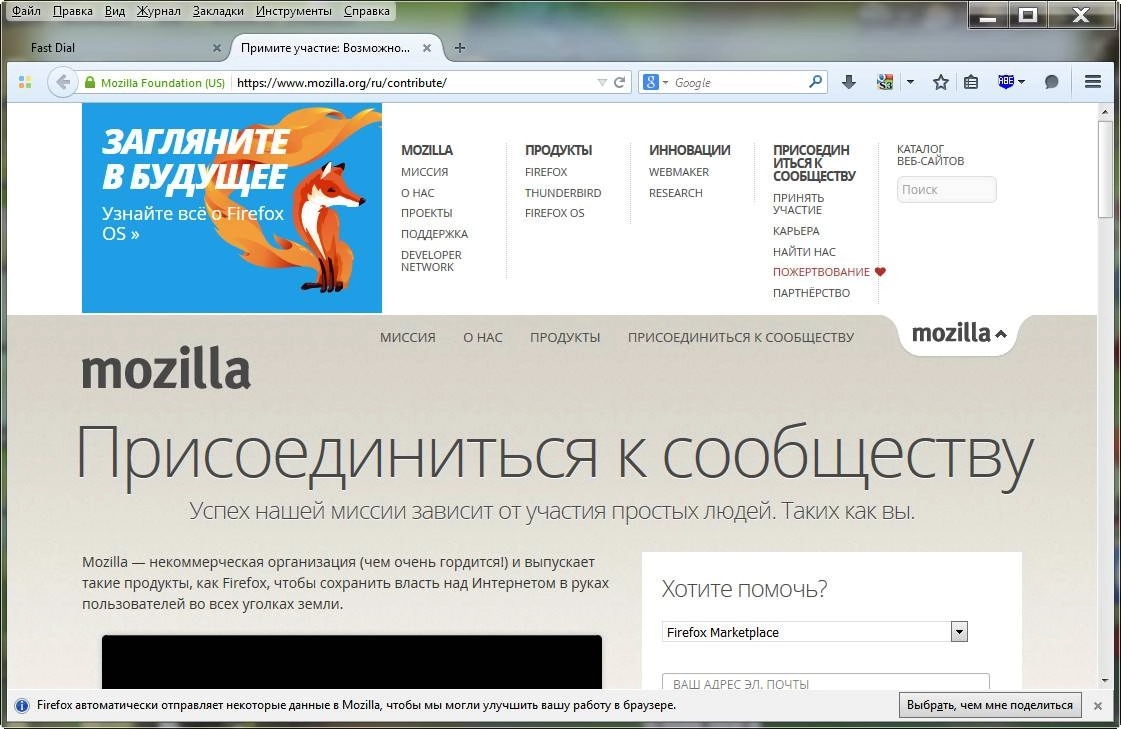Screen dimensions: 1121x729
Task: Open URL history dropdown arrow
Action: pyautogui.click(x=602, y=83)
